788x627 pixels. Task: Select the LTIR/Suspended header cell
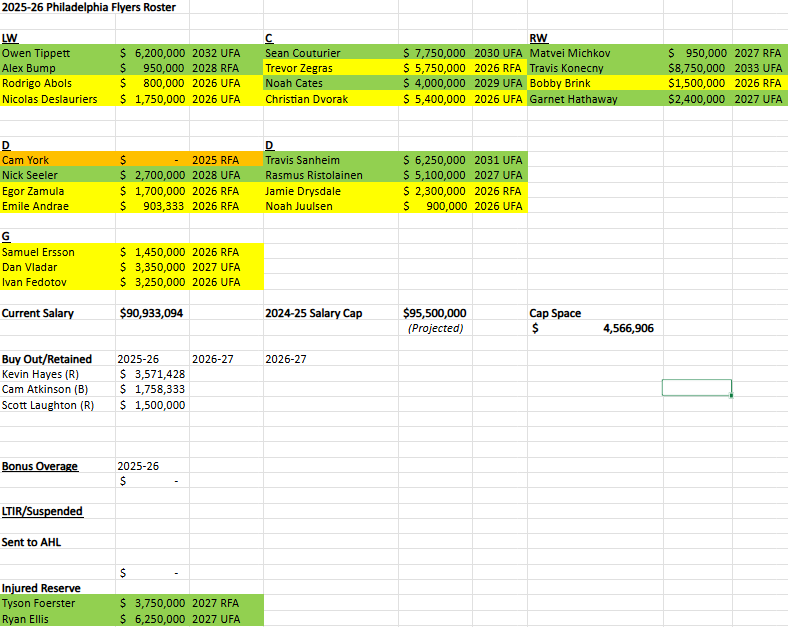58,511
